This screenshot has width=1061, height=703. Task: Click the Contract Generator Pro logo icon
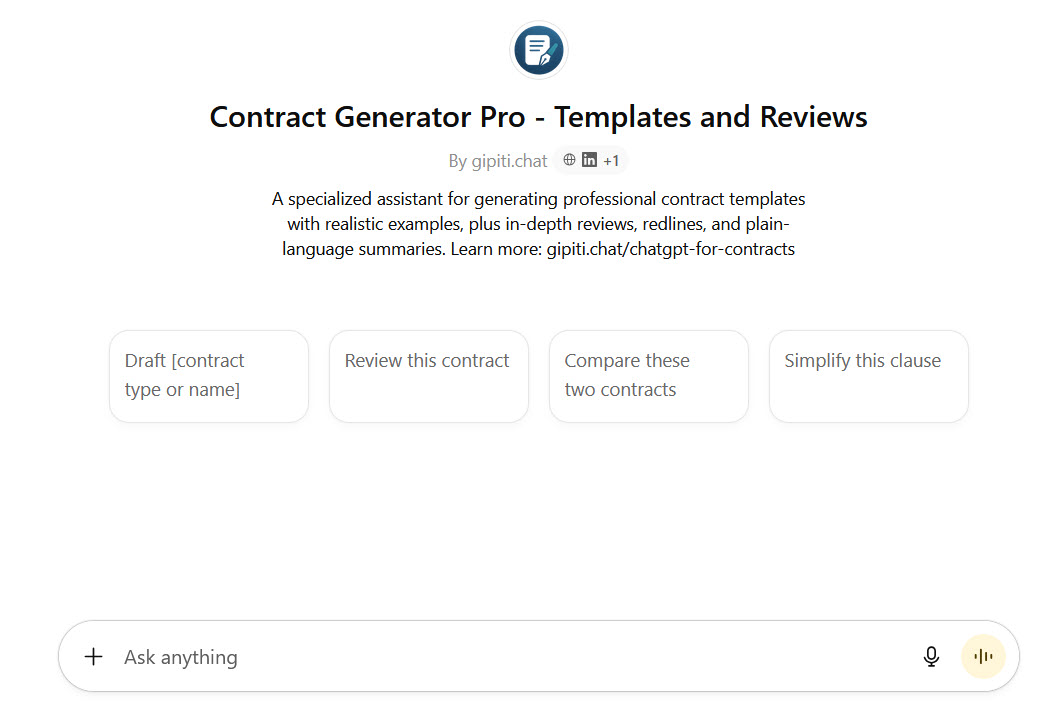[x=538, y=50]
